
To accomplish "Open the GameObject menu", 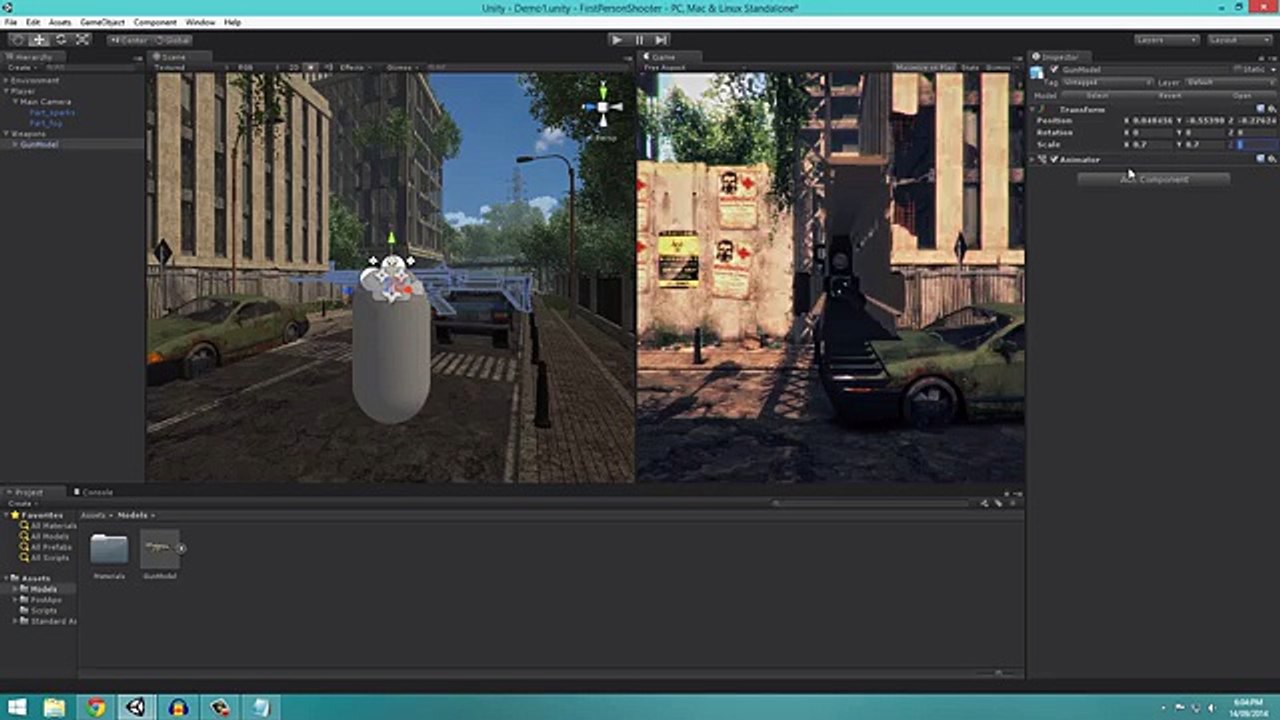I will [x=102, y=22].
